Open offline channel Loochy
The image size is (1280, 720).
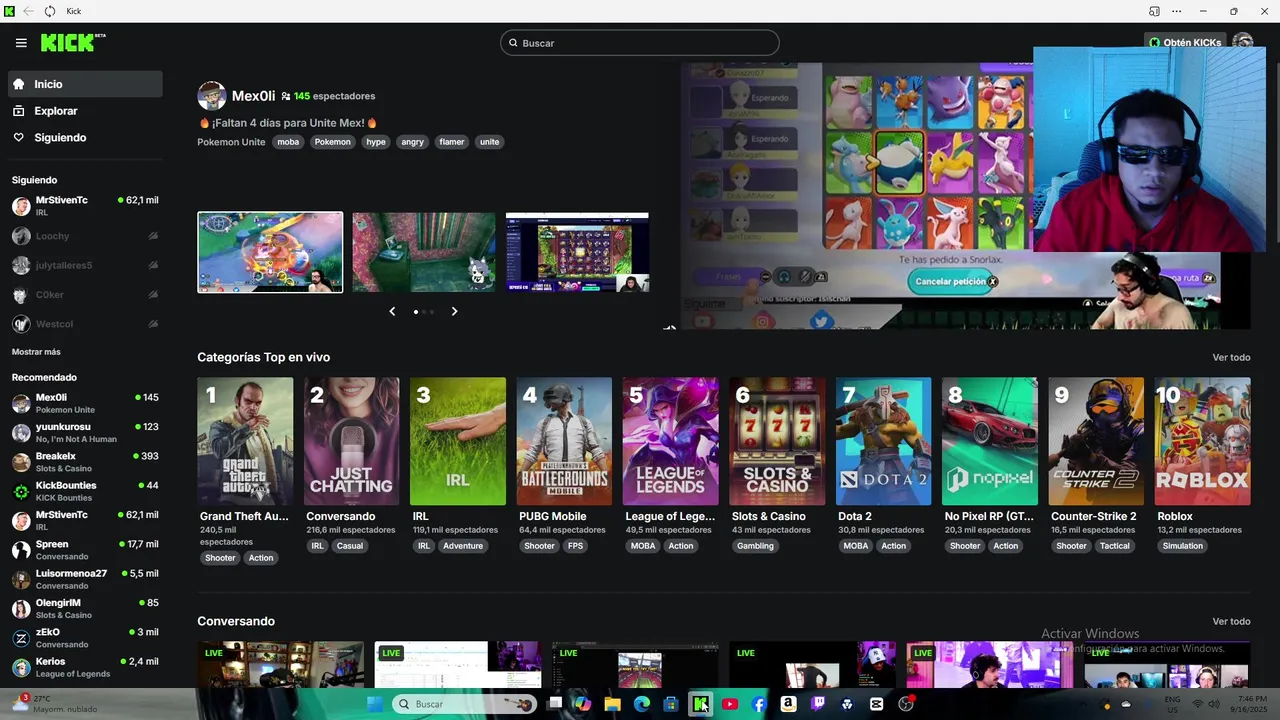(85, 236)
